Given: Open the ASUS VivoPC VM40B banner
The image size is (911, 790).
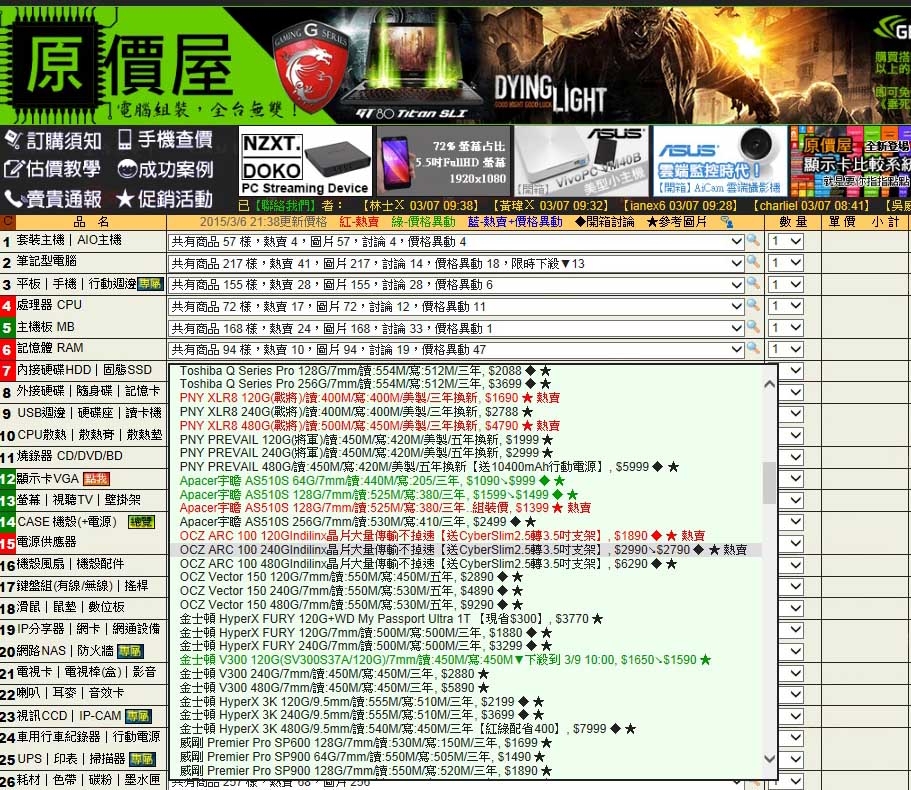Looking at the screenshot, I should (582, 161).
